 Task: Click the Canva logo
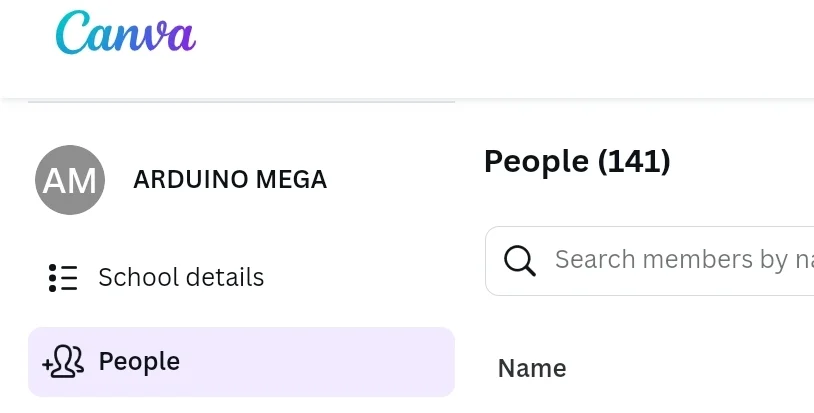(126, 32)
